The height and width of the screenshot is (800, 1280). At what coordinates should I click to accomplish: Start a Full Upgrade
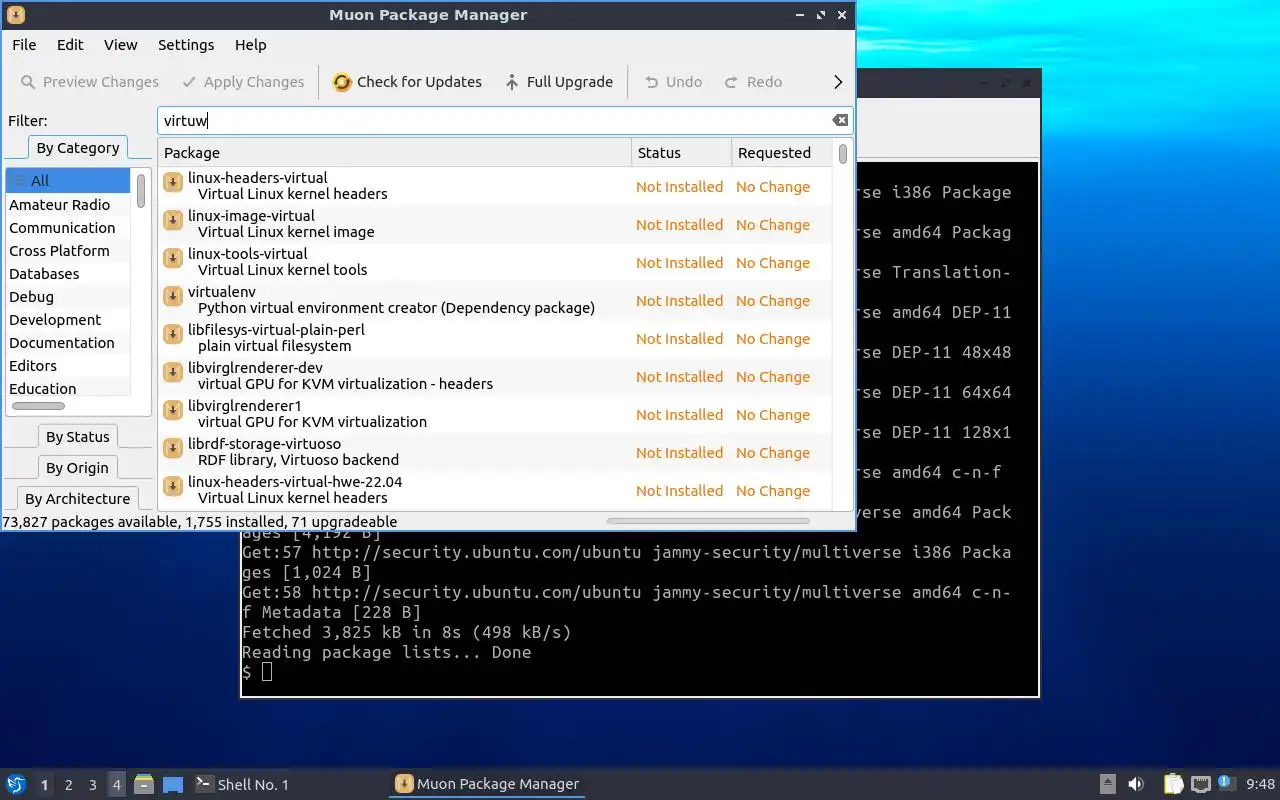(x=558, y=82)
